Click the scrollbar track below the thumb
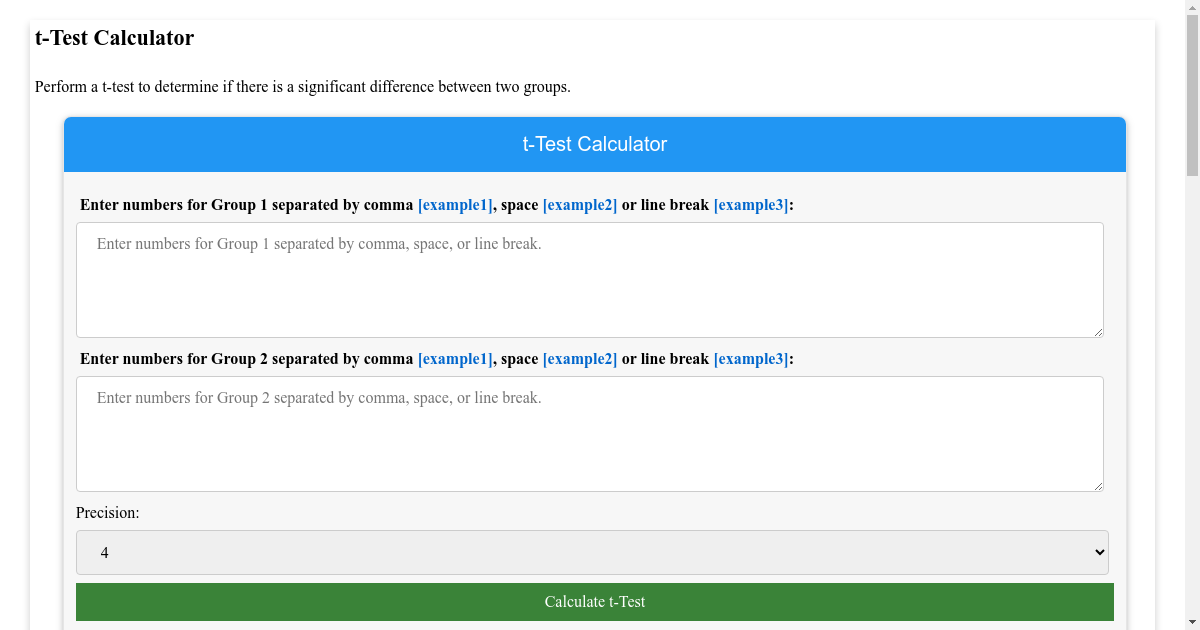 [x=1192, y=400]
